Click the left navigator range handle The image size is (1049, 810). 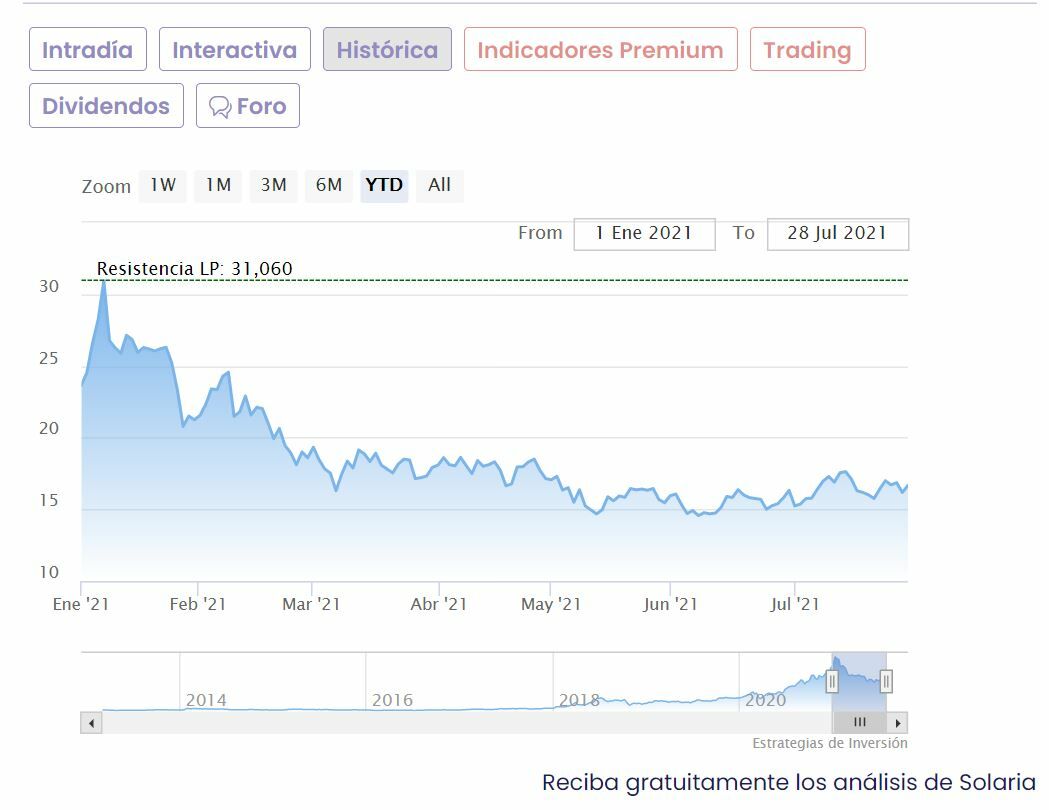tap(832, 681)
